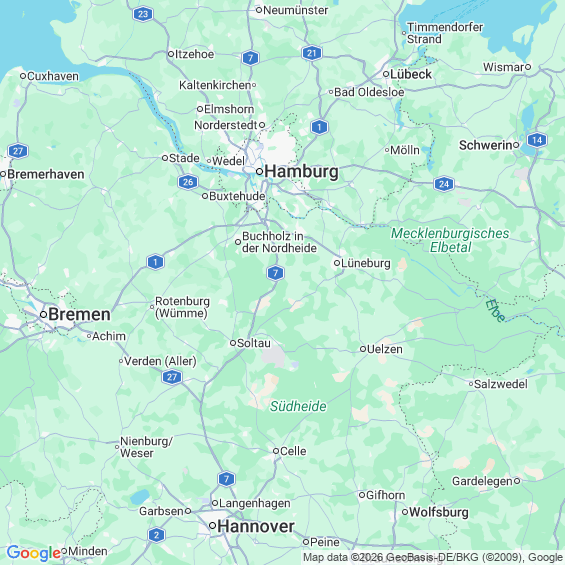This screenshot has height=565, width=565.
Task: Open the Google logo link
Action: [34, 553]
